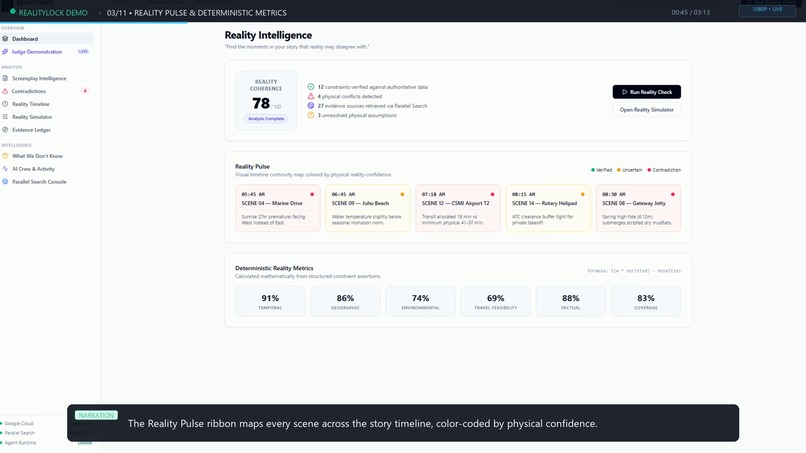
Task: Click the Reality Timeline clock icon
Action: coord(5,104)
